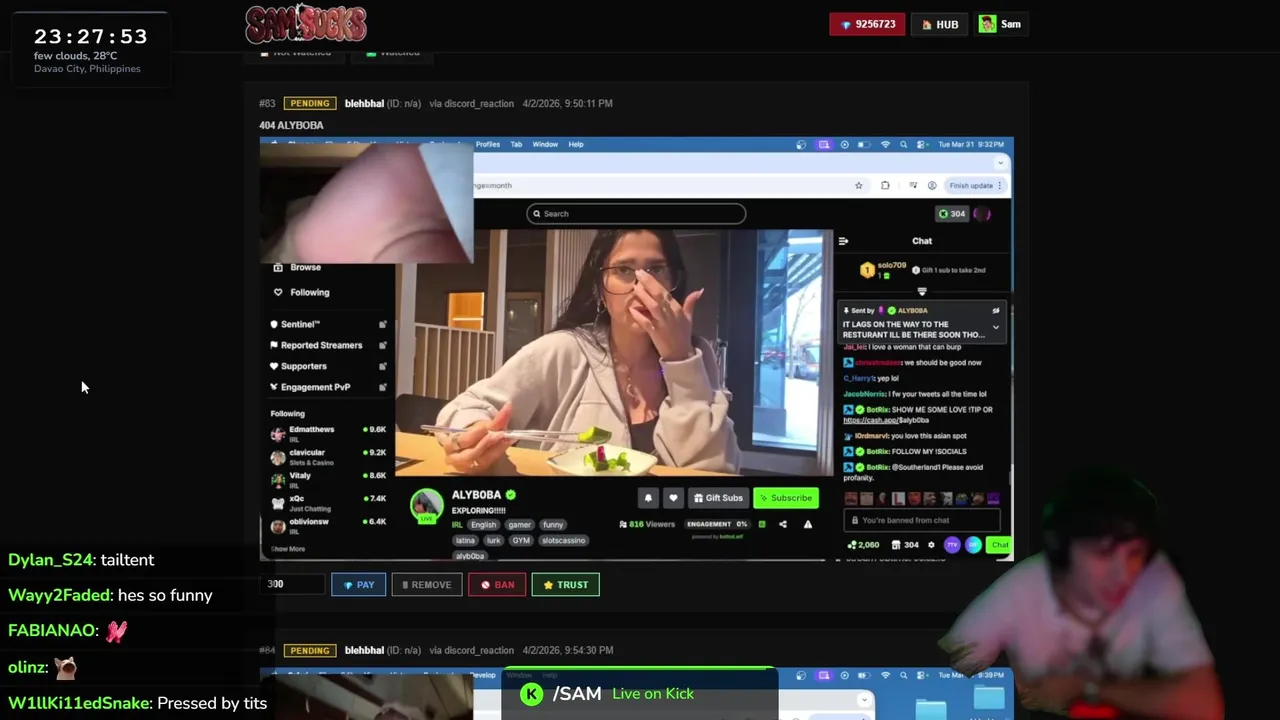
Task: Click the 300 amount input field
Action: [x=293, y=584]
